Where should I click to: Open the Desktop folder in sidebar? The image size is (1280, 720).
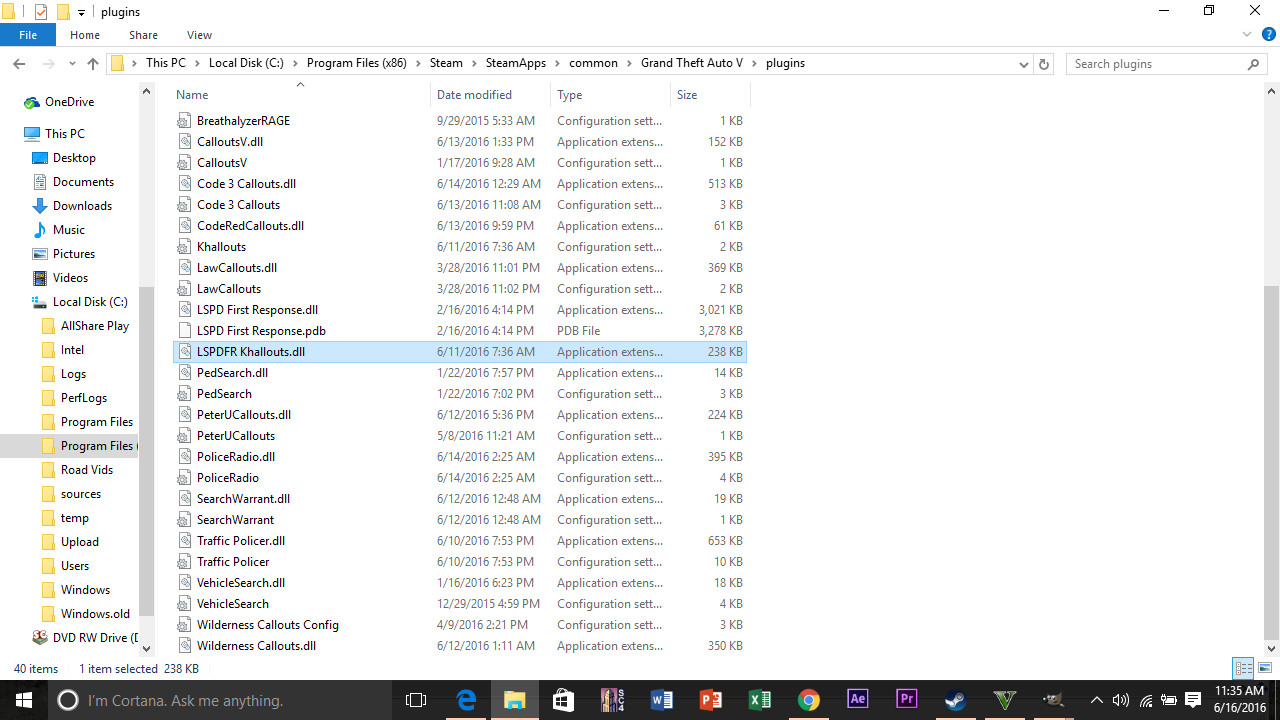tap(74, 158)
